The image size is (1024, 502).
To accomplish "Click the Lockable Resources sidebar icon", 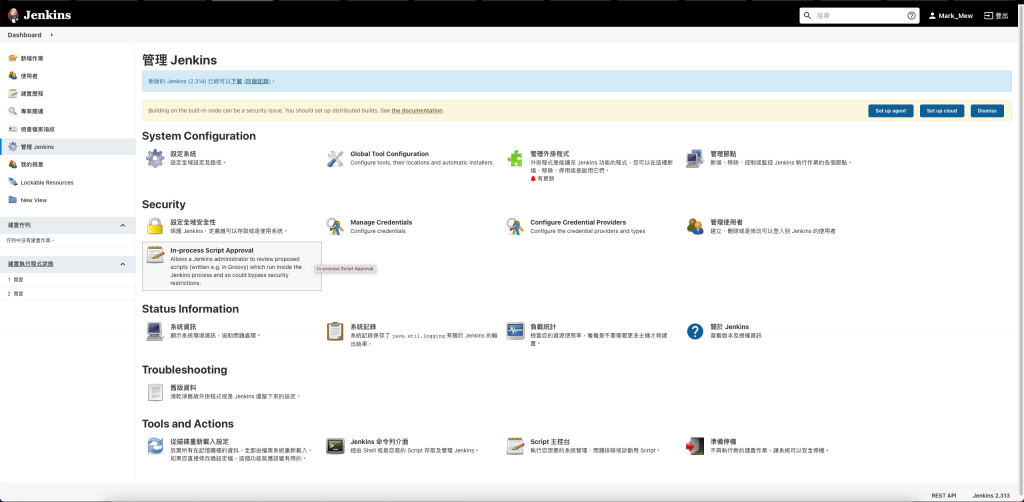I will pyautogui.click(x=12, y=182).
